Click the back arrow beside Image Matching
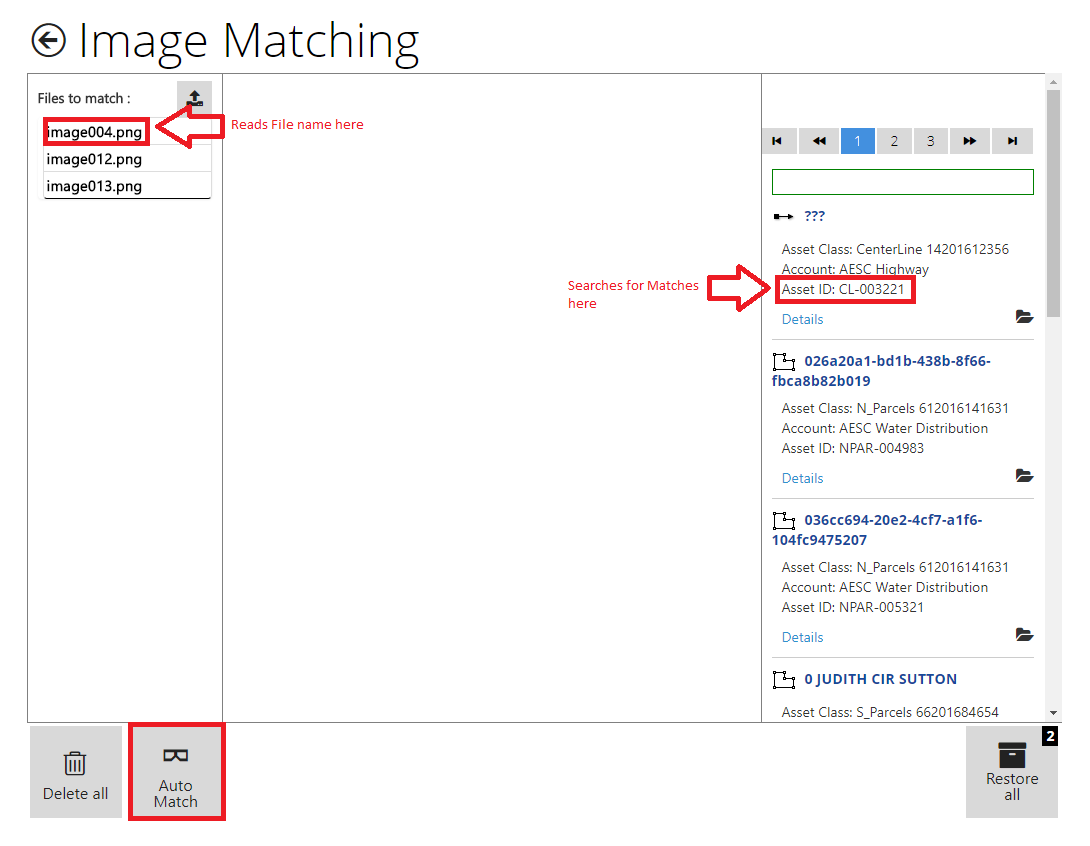Image resolution: width=1090 pixels, height=846 pixels. tap(48, 40)
